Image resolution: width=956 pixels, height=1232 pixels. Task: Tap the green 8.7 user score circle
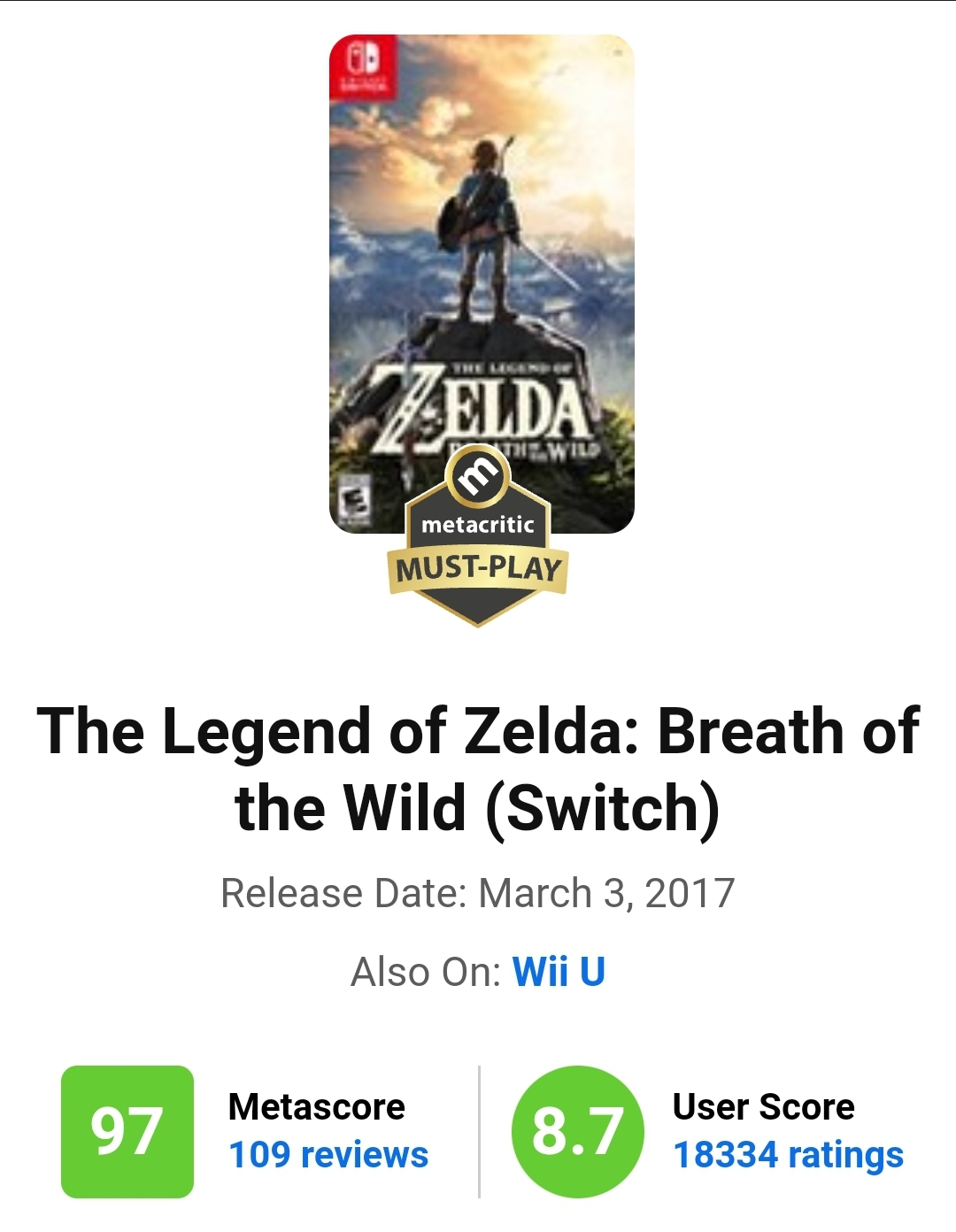(577, 1131)
